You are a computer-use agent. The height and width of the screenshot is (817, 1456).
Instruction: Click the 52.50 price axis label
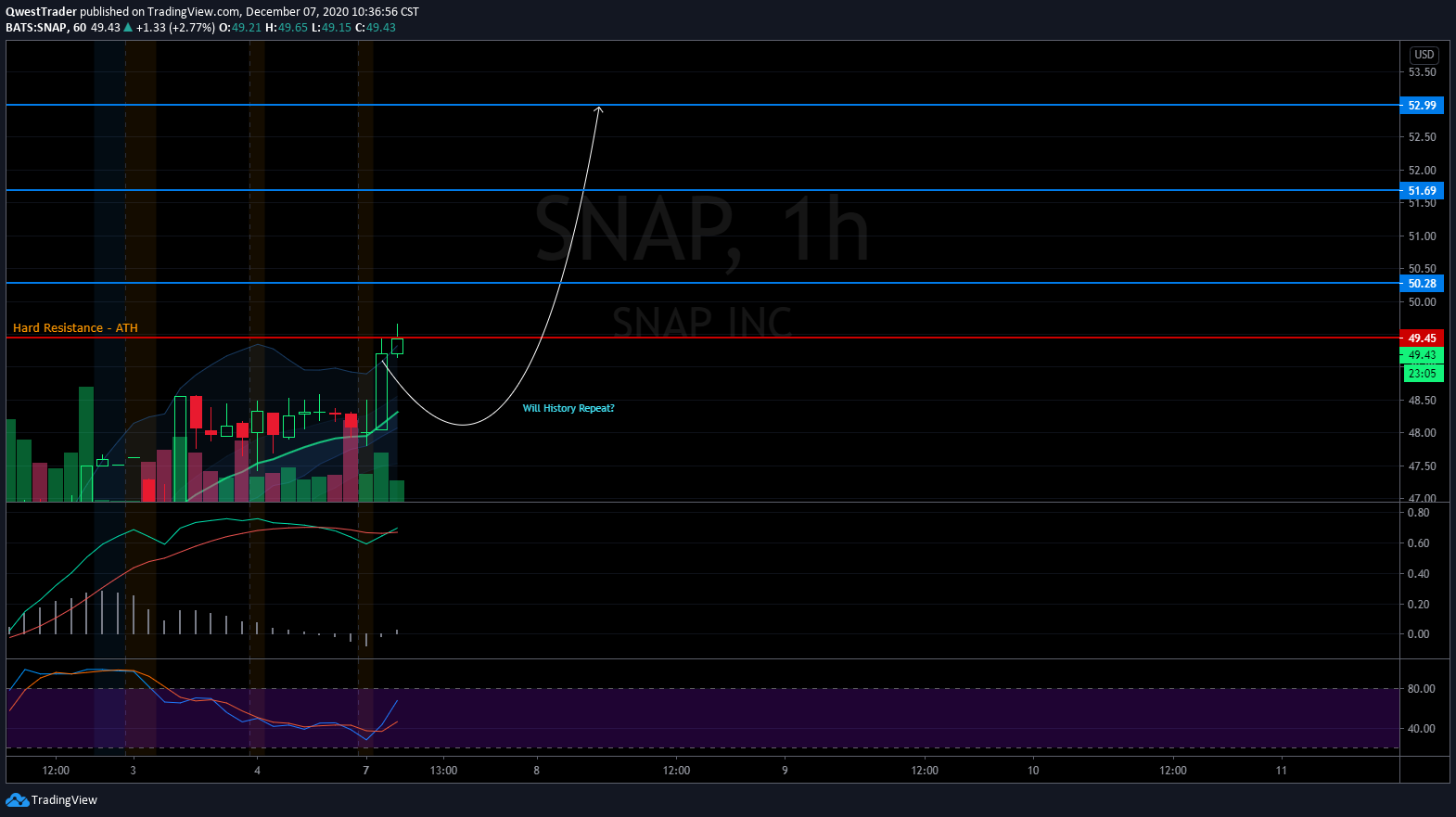tap(1422, 137)
